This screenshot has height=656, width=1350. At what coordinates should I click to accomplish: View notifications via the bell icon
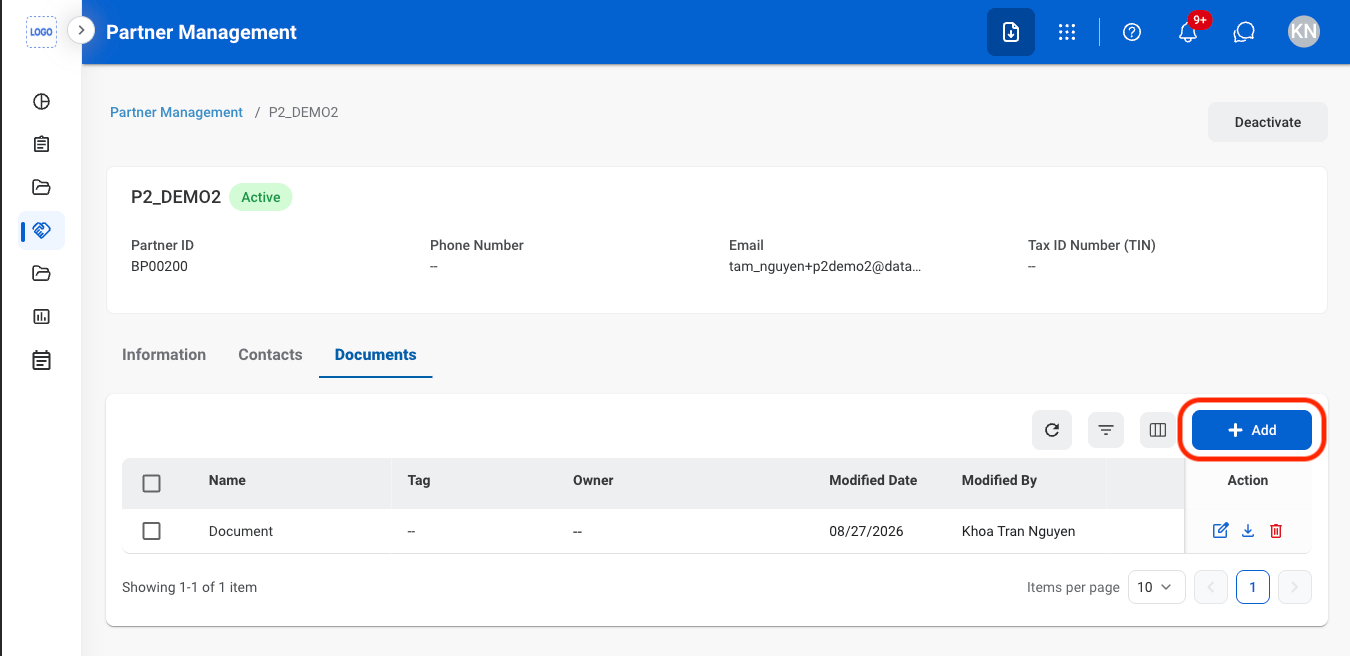1188,32
